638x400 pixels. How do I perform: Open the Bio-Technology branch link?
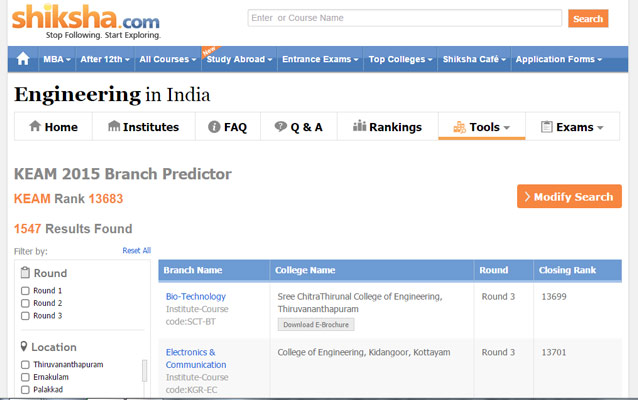click(196, 297)
